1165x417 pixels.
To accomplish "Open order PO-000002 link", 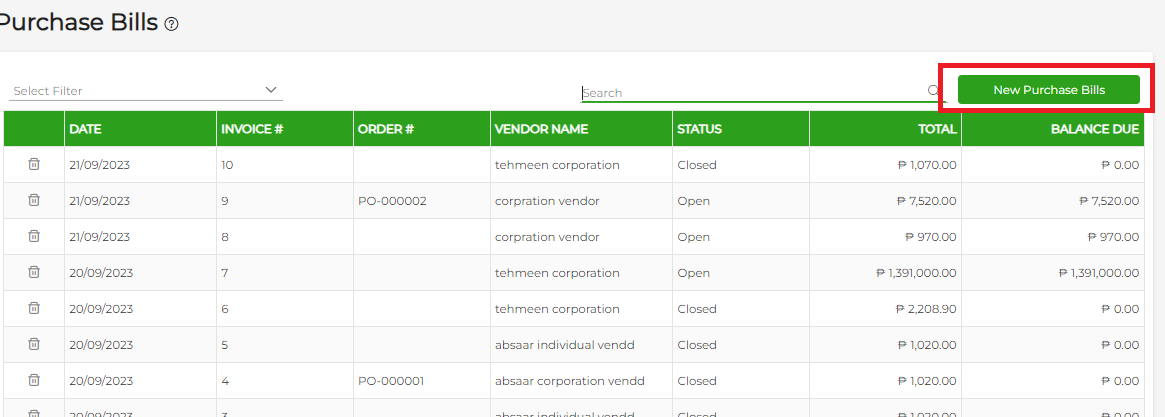I will pyautogui.click(x=392, y=201).
